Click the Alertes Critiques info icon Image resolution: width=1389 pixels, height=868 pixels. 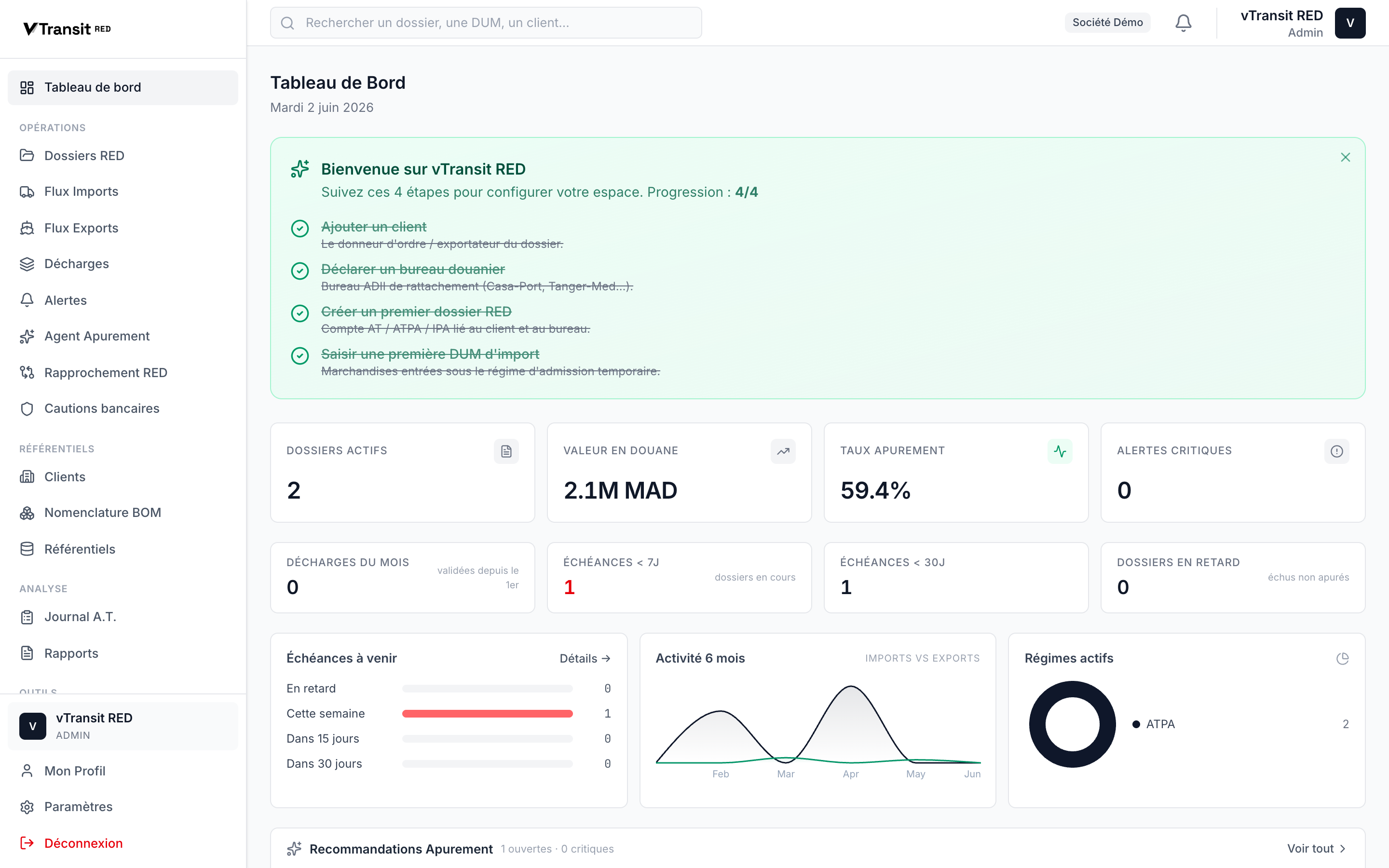pos(1337,451)
